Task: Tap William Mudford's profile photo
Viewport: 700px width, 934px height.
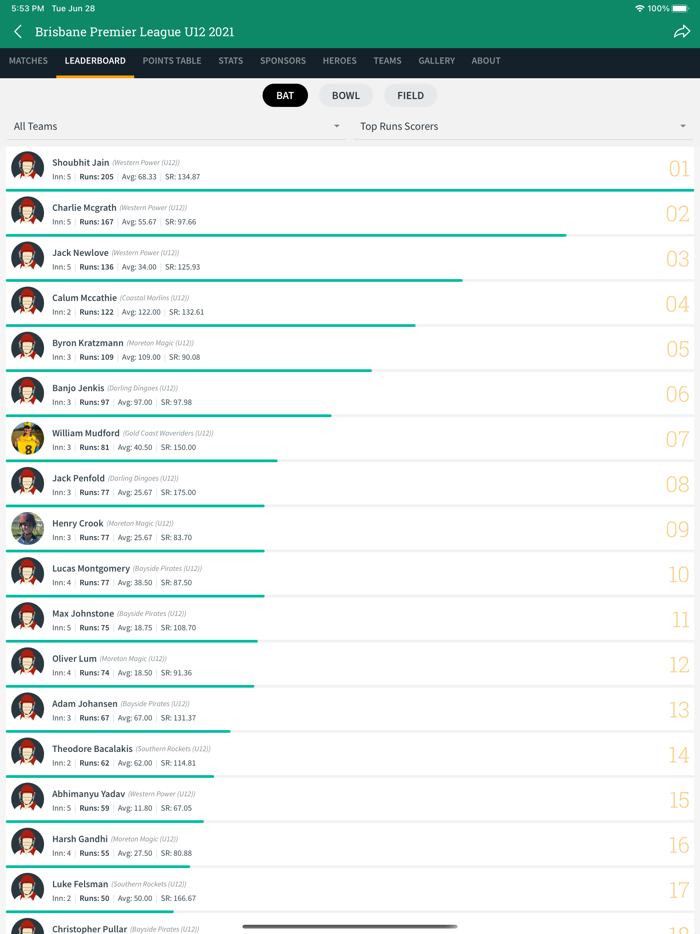Action: click(x=28, y=439)
